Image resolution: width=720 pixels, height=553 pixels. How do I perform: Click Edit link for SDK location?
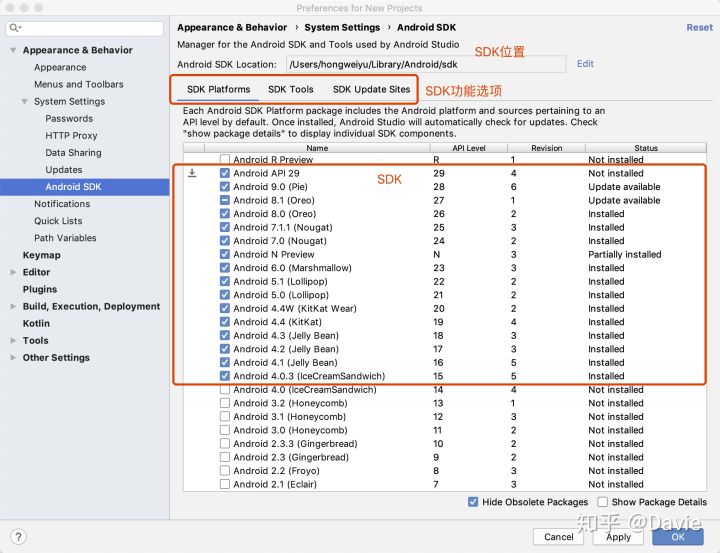coord(585,63)
